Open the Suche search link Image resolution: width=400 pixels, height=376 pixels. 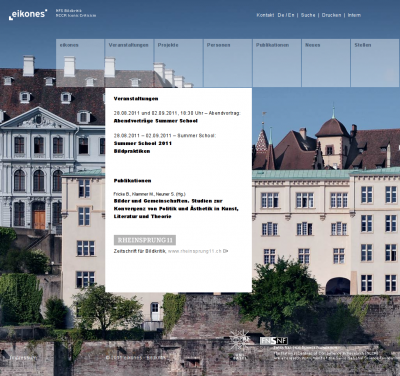coord(308,15)
